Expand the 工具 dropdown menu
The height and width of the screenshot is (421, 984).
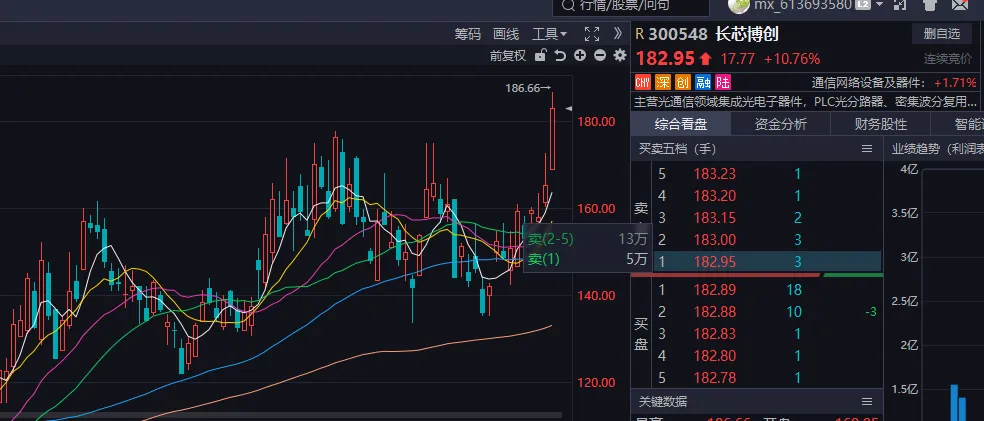(x=549, y=34)
